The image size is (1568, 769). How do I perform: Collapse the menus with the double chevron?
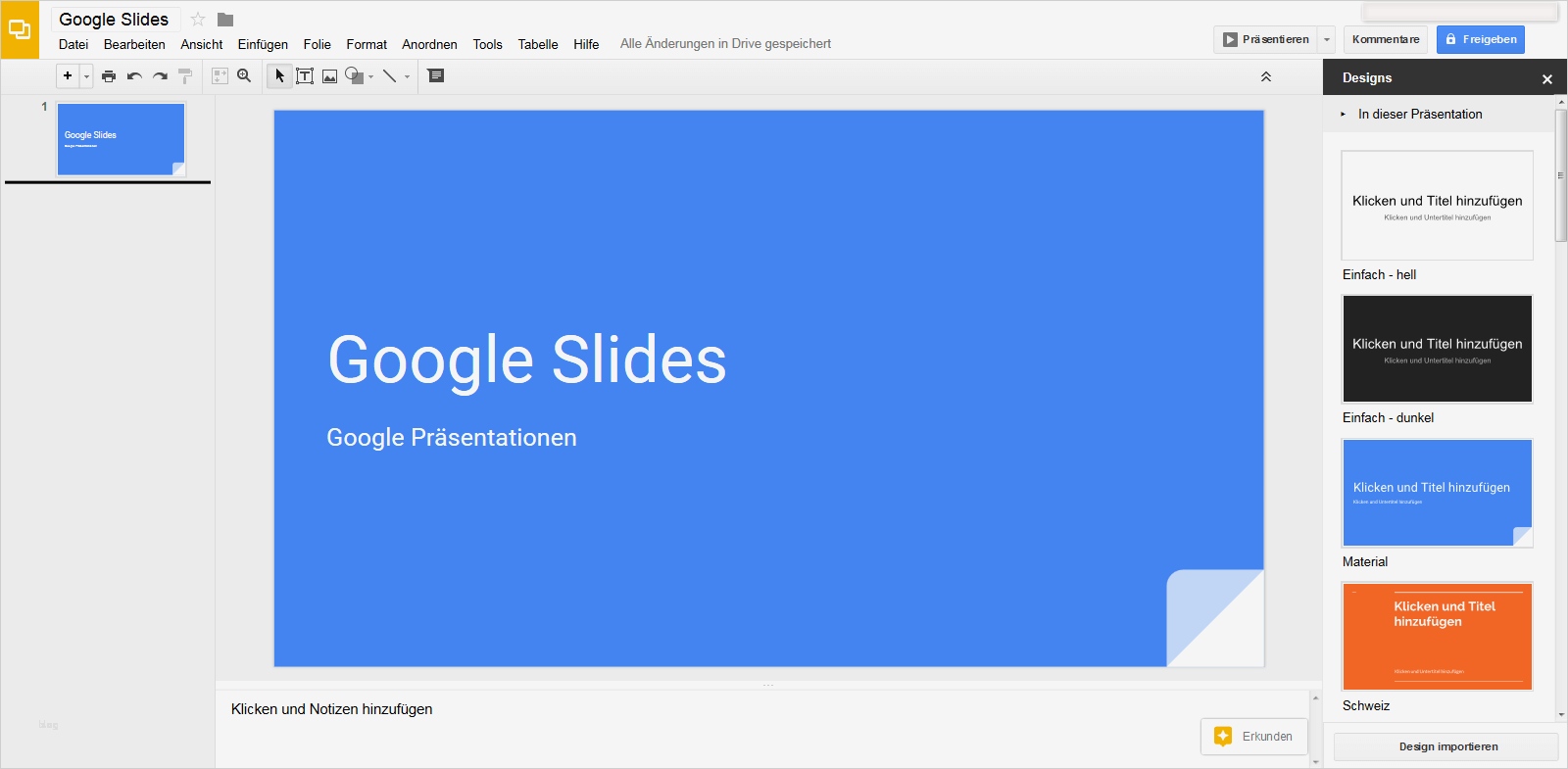[x=1266, y=76]
